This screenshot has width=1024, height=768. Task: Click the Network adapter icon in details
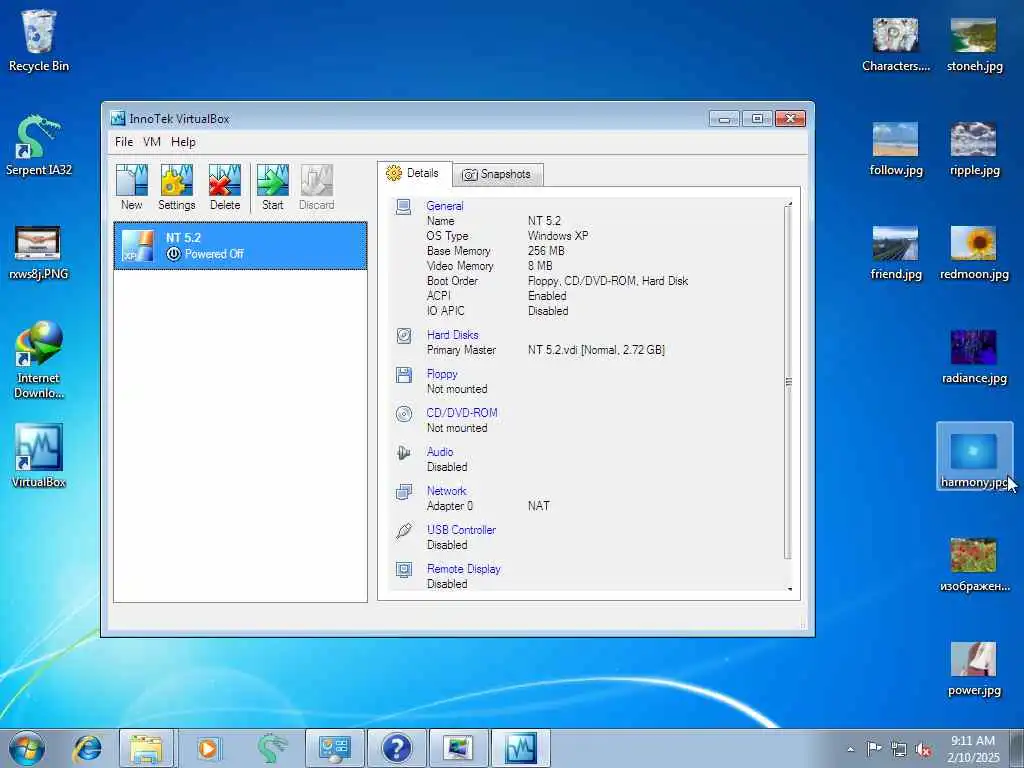[x=404, y=492]
